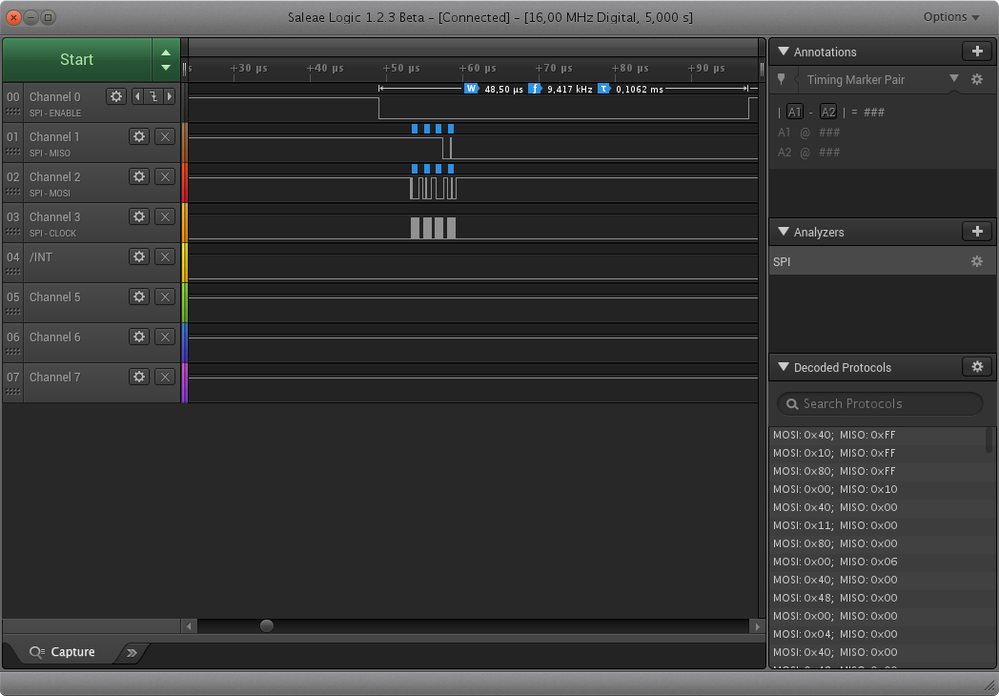This screenshot has width=999, height=696.
Task: Start the capture
Action: point(76,59)
